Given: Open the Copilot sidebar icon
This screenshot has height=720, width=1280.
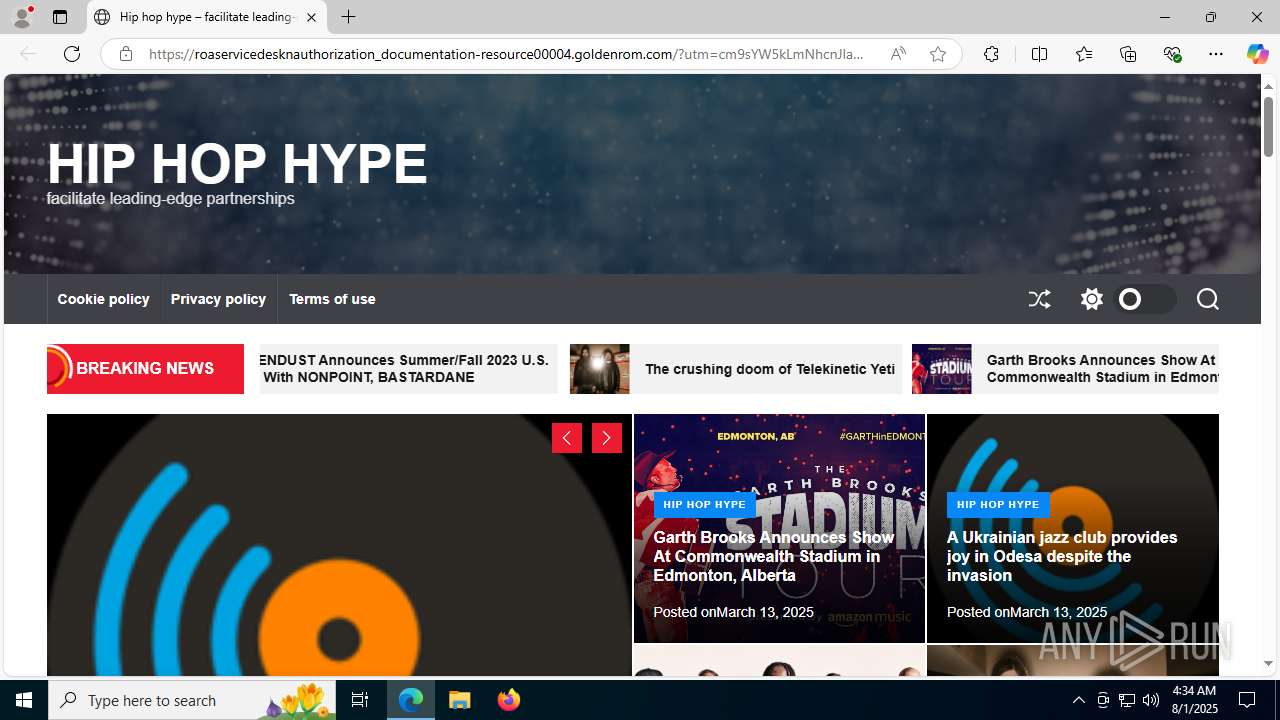Looking at the screenshot, I should pos(1258,54).
